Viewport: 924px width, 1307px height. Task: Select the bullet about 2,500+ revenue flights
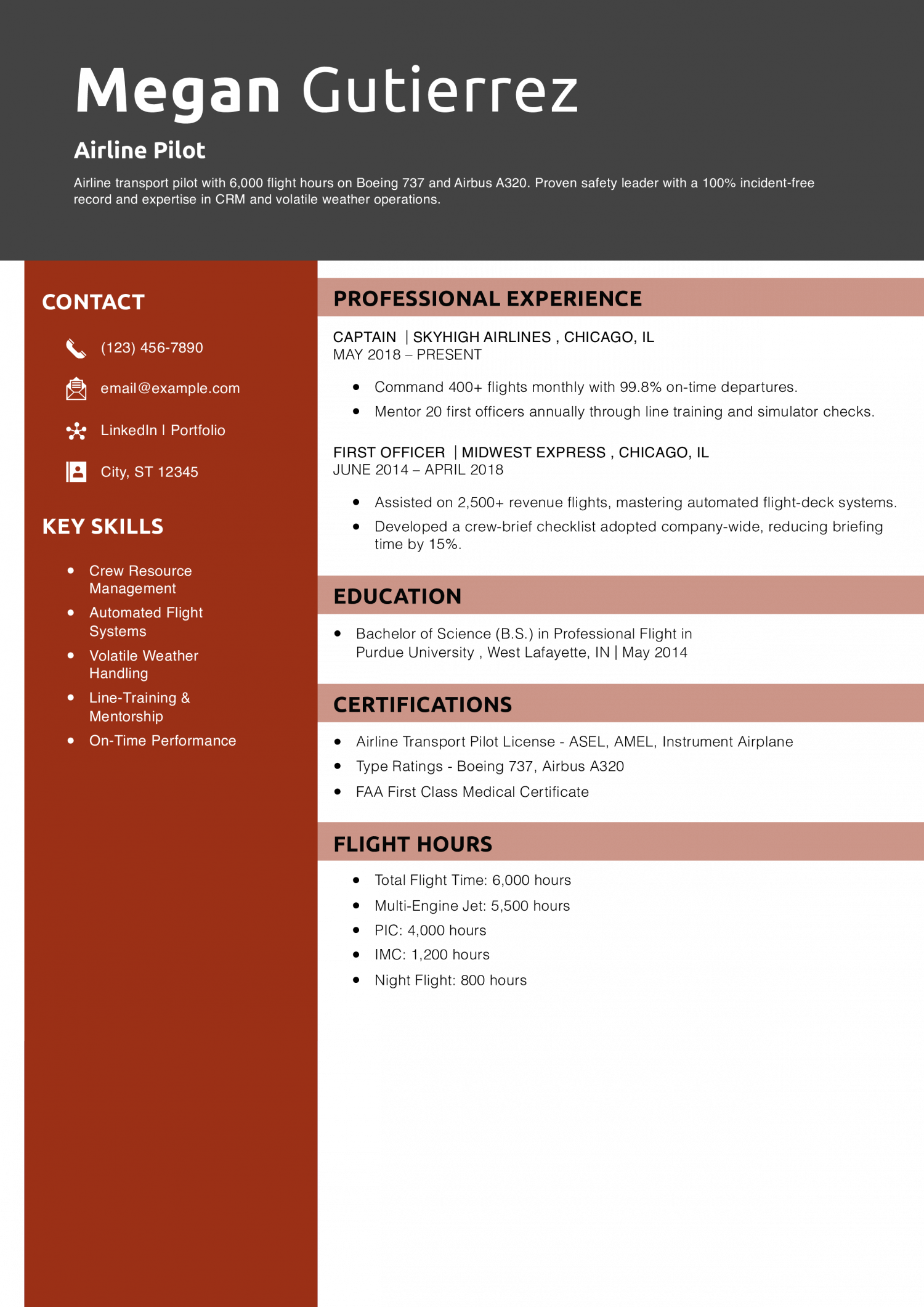[x=636, y=502]
